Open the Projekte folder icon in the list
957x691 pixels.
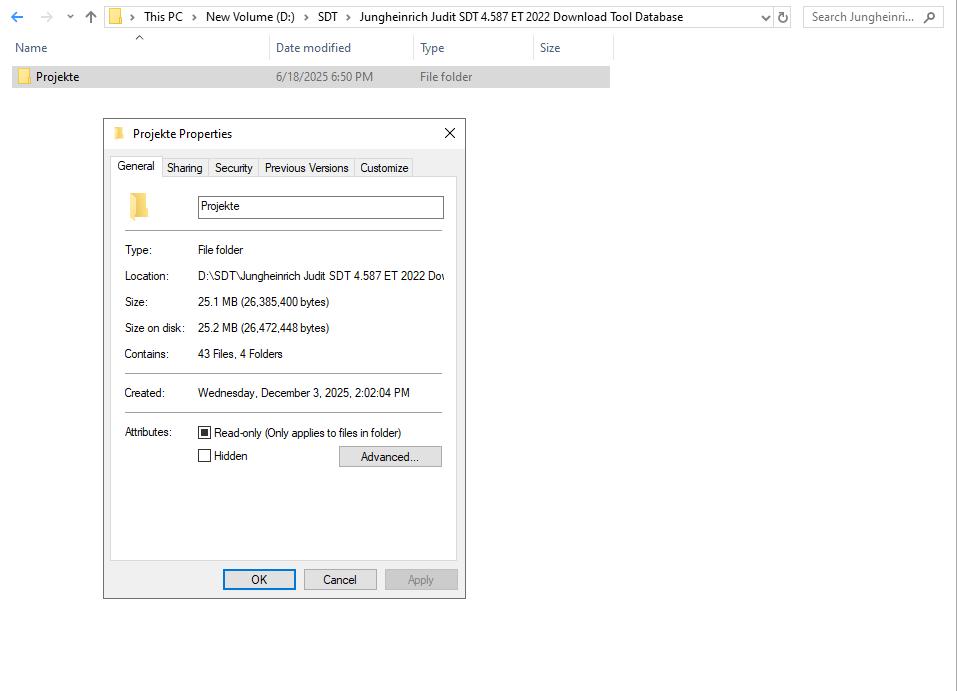click(x=23, y=76)
